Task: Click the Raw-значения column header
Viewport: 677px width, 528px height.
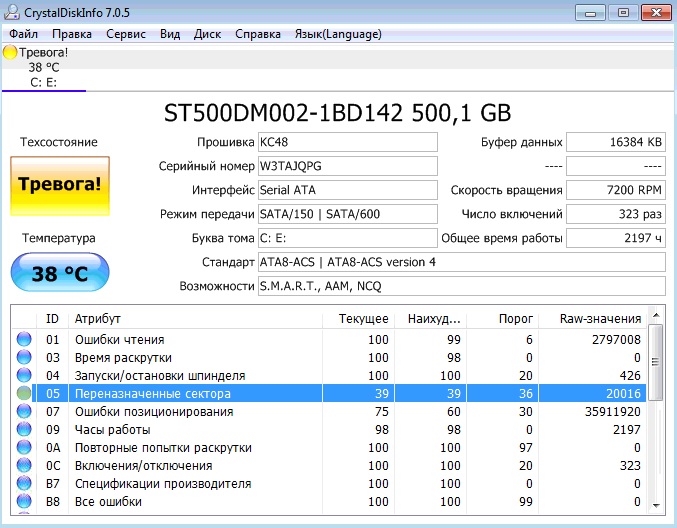Action: [x=593, y=319]
